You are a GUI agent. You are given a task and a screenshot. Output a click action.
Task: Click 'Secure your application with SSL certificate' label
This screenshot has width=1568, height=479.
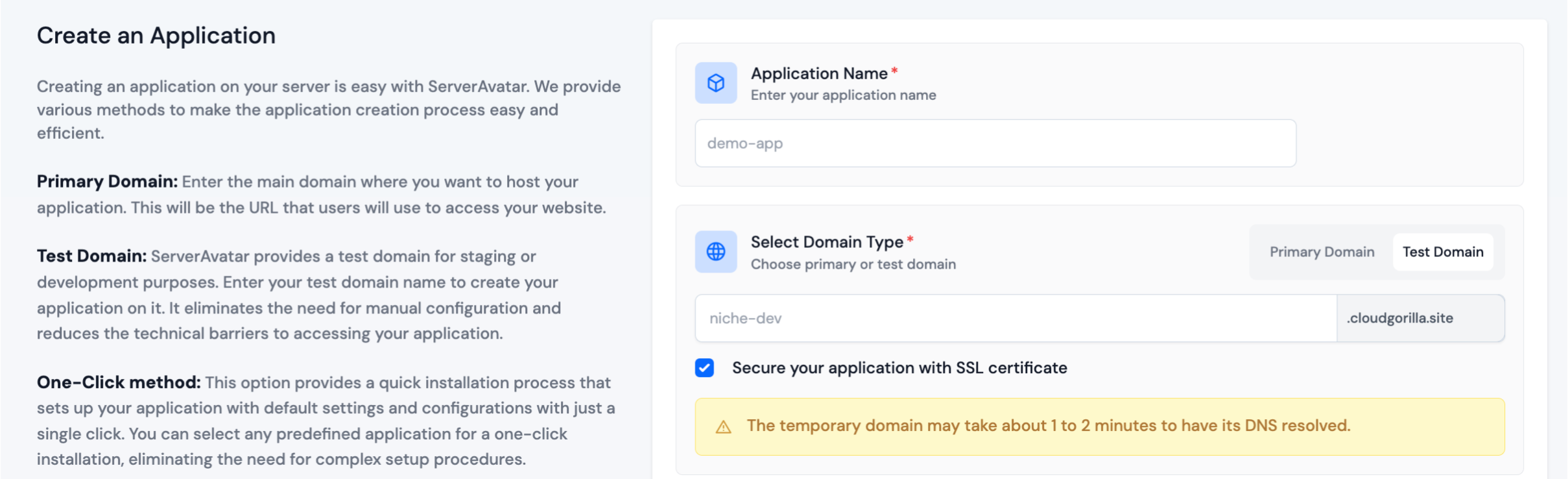(899, 368)
